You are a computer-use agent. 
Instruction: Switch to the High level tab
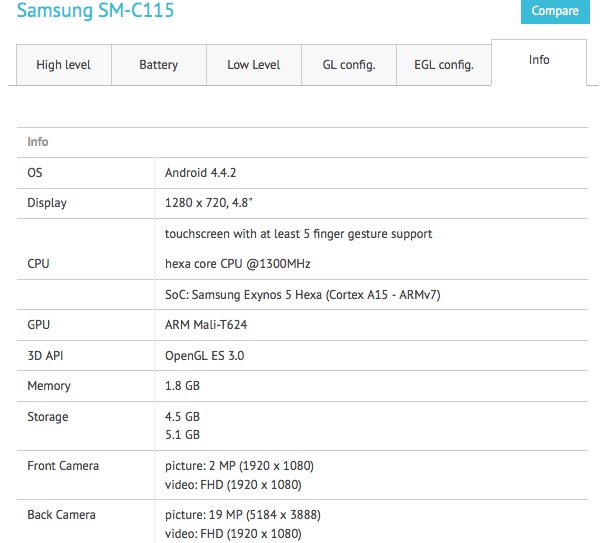coord(63,65)
